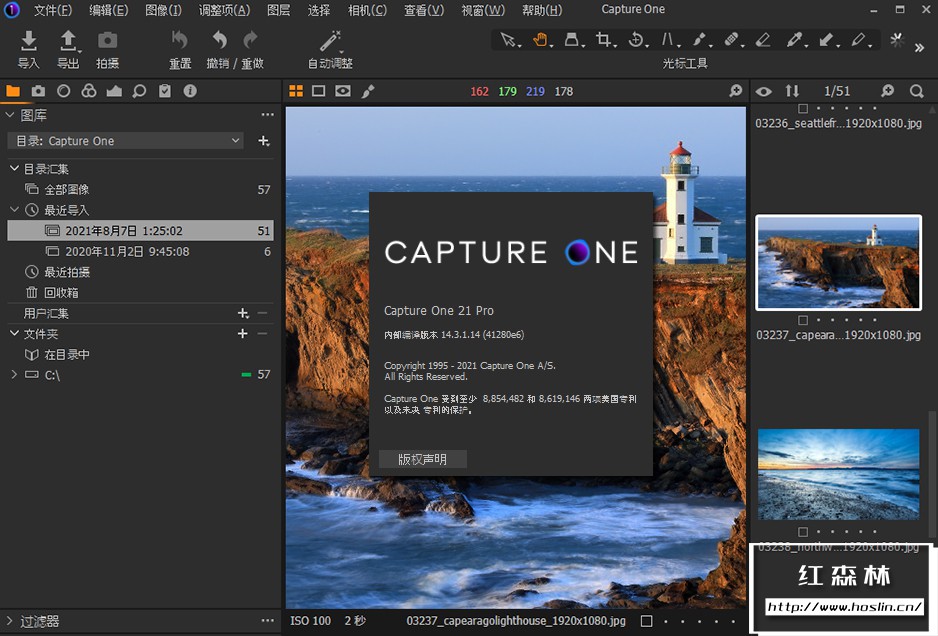Screen dimensions: 938x636
Task: Click the 拍摄 (Capture) camera icon
Action: point(107,41)
